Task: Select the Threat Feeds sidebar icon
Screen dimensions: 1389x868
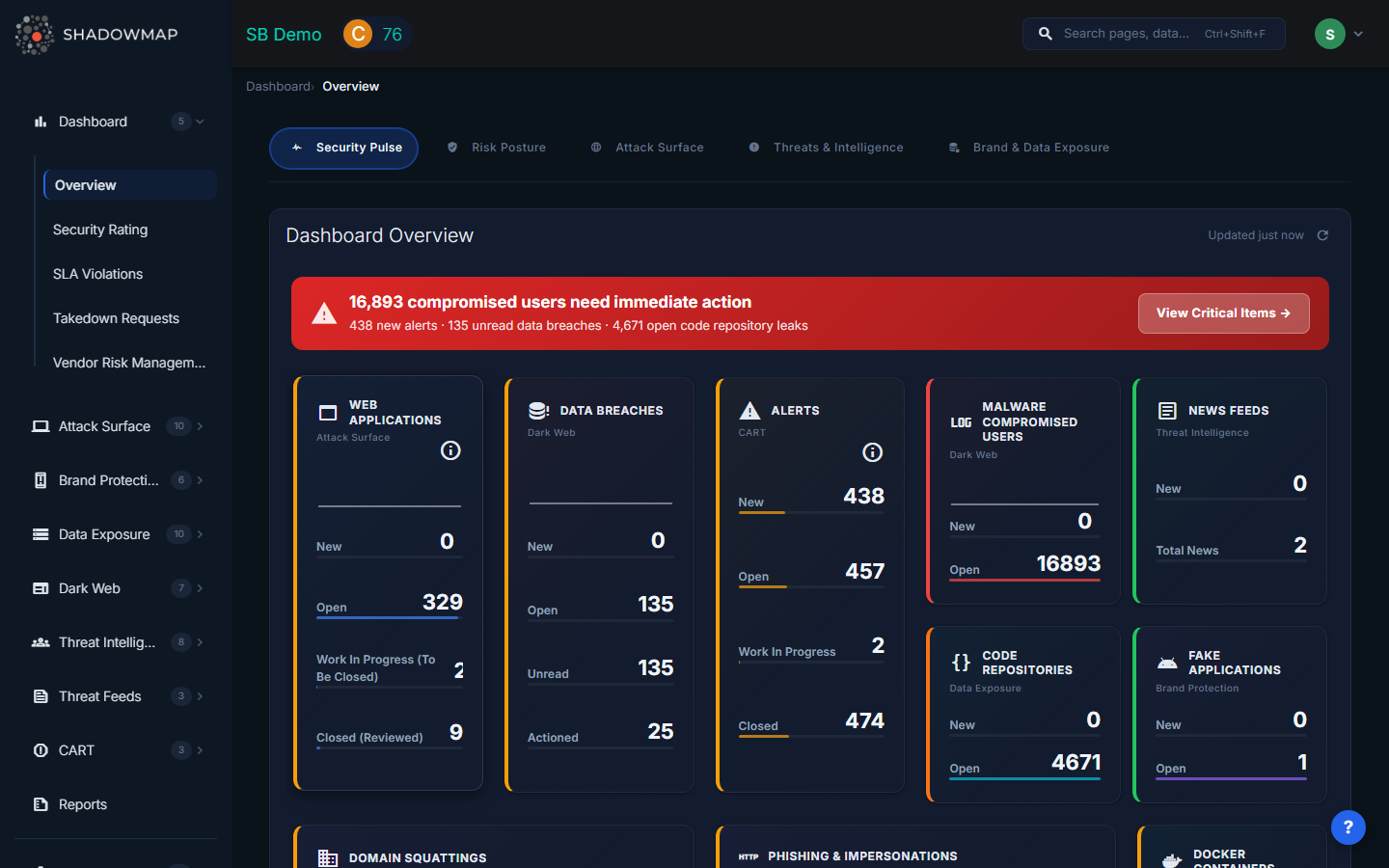Action: coord(40,695)
